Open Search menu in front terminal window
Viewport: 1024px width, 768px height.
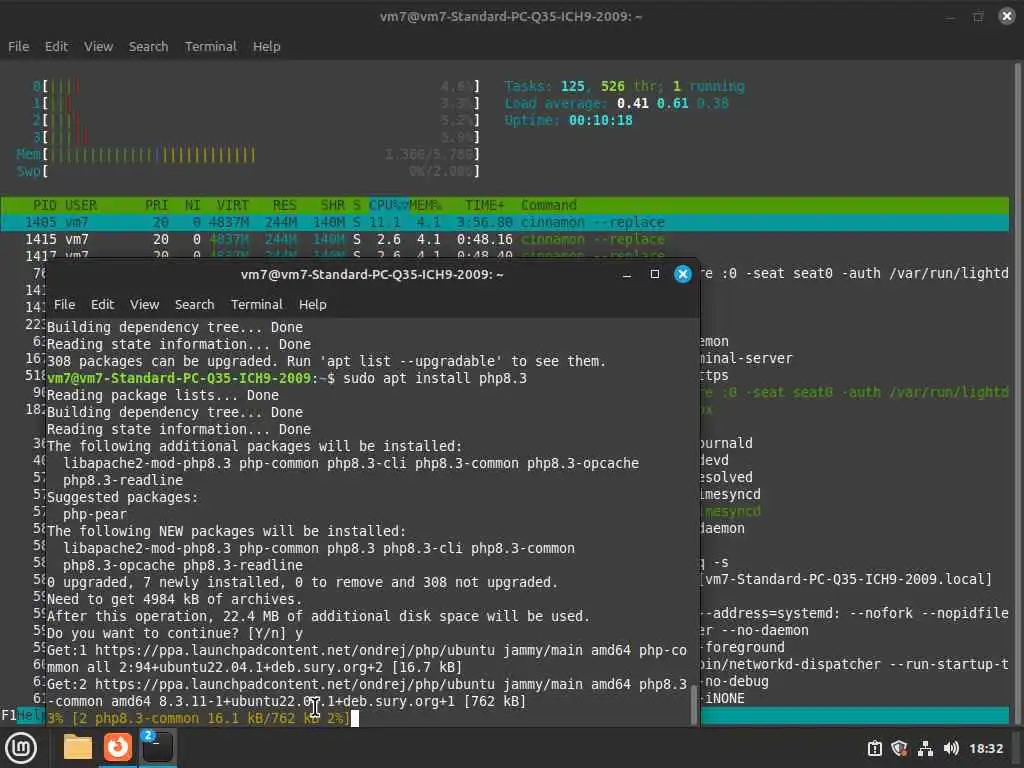194,304
